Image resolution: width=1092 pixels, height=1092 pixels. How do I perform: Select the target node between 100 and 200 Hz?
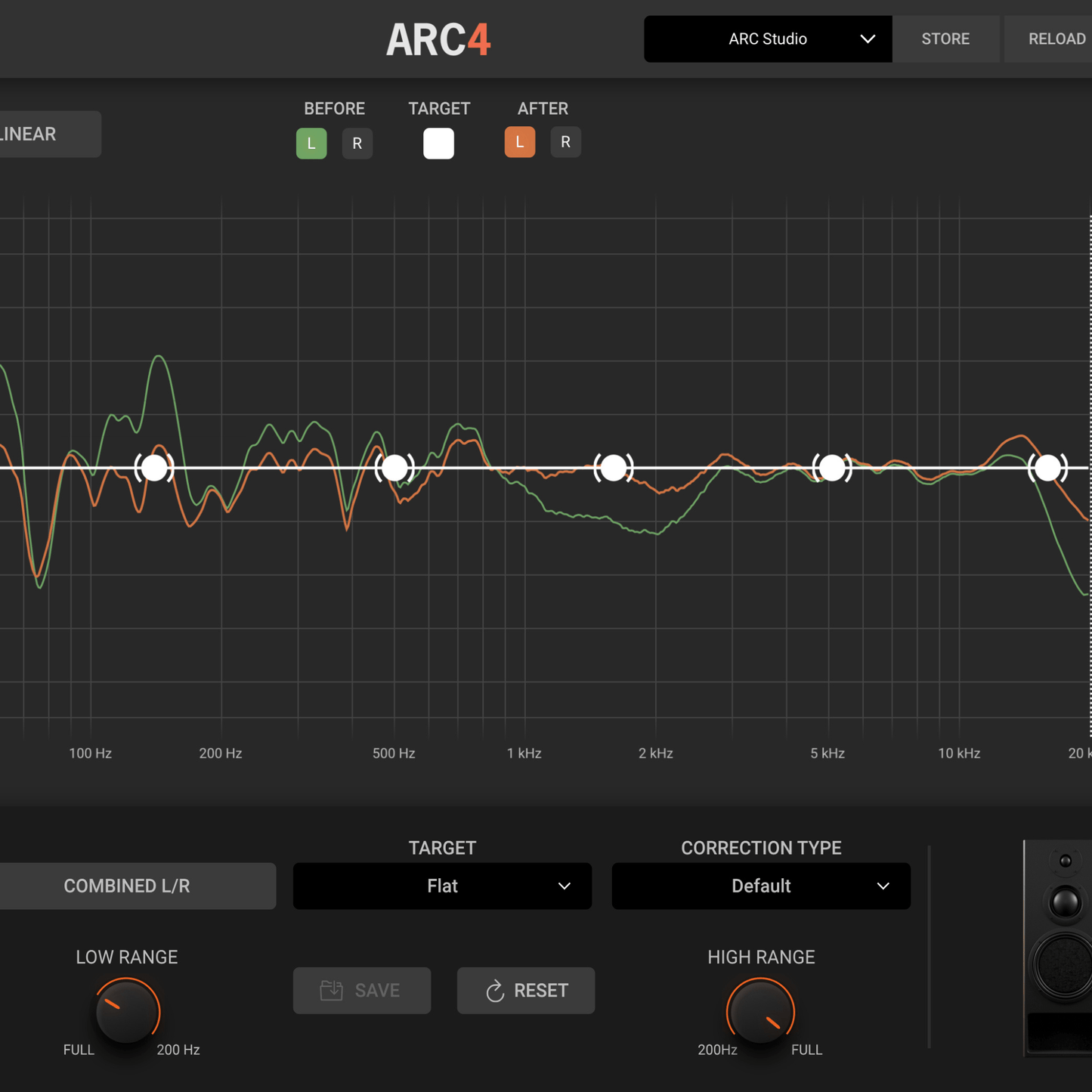[154, 468]
